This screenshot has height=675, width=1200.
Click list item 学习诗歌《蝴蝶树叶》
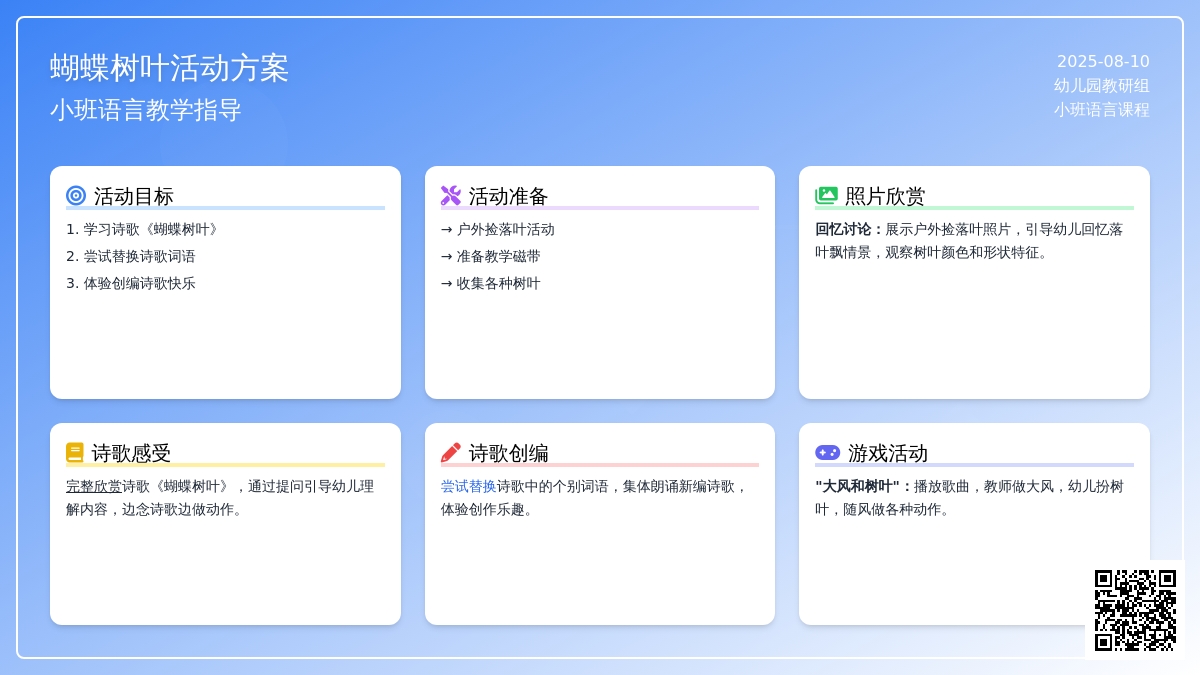coord(143,229)
